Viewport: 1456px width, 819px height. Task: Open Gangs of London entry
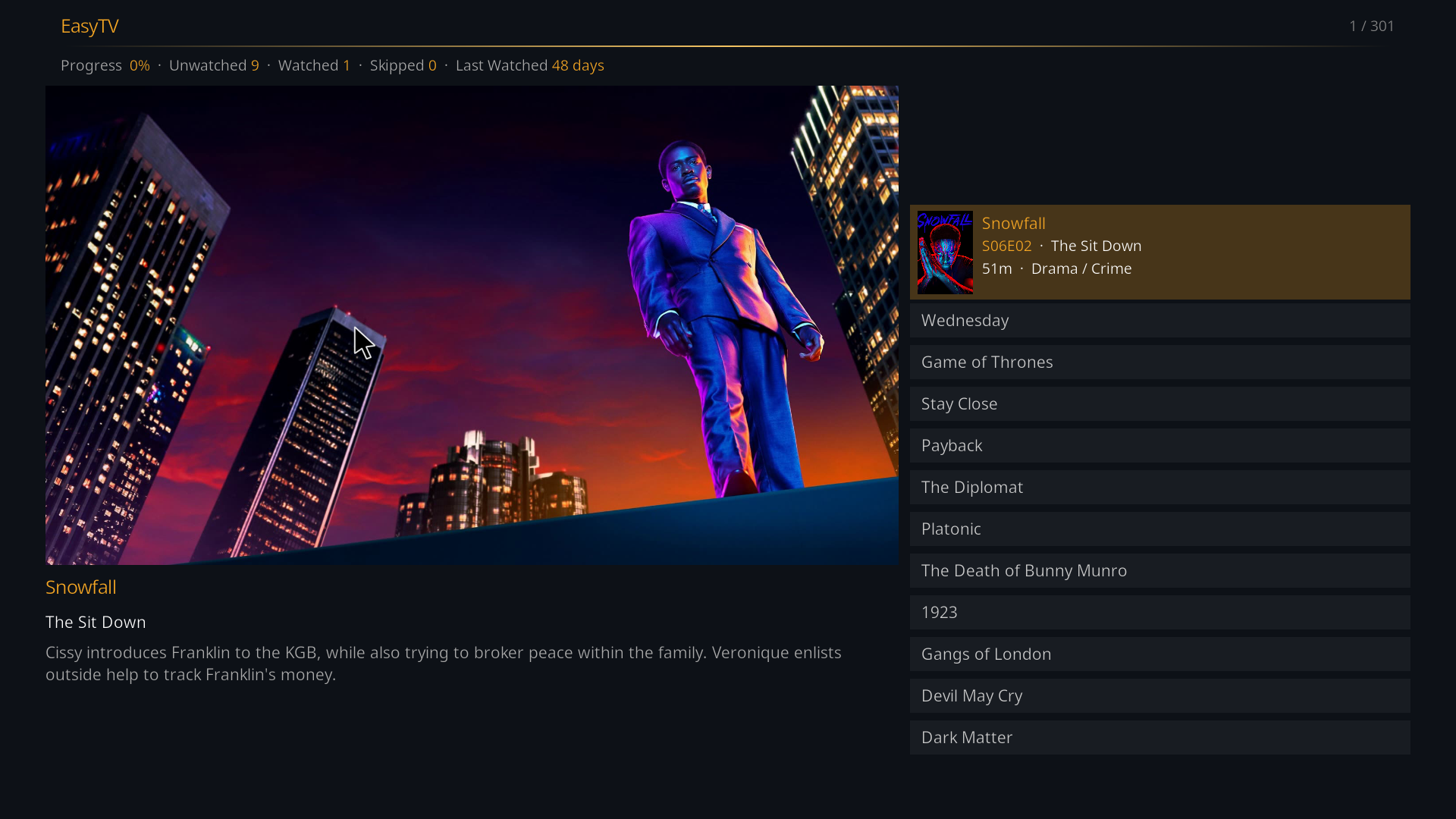pyautogui.click(x=1160, y=654)
